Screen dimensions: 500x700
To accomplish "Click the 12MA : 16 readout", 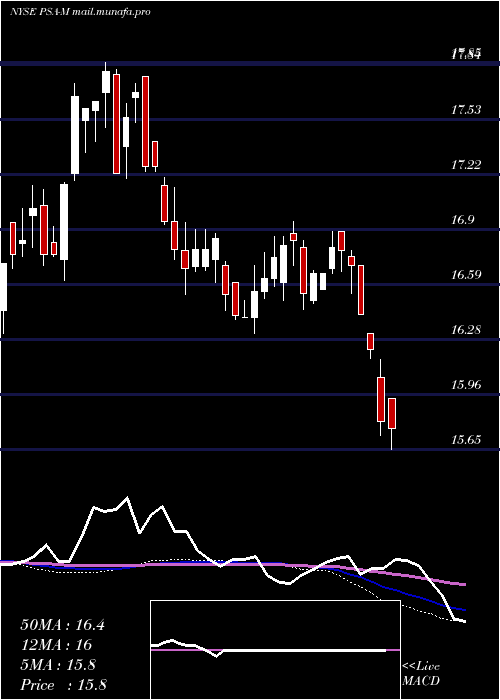I will pyautogui.click(x=56, y=645).
